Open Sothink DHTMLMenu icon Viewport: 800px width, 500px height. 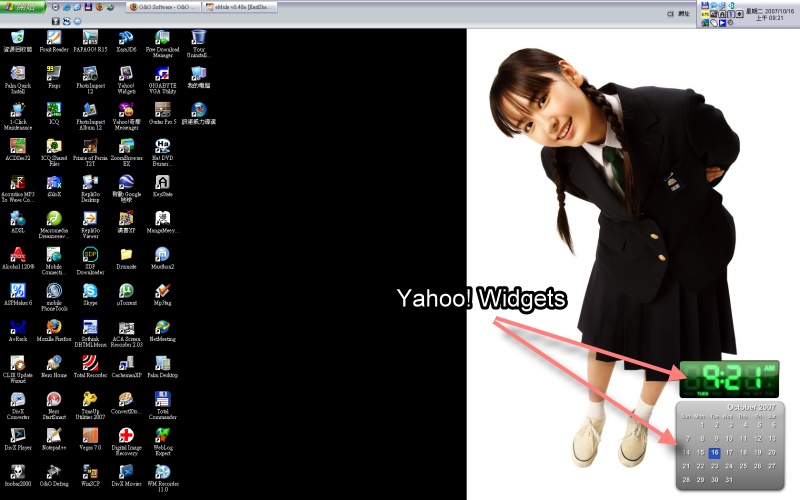pos(90,333)
